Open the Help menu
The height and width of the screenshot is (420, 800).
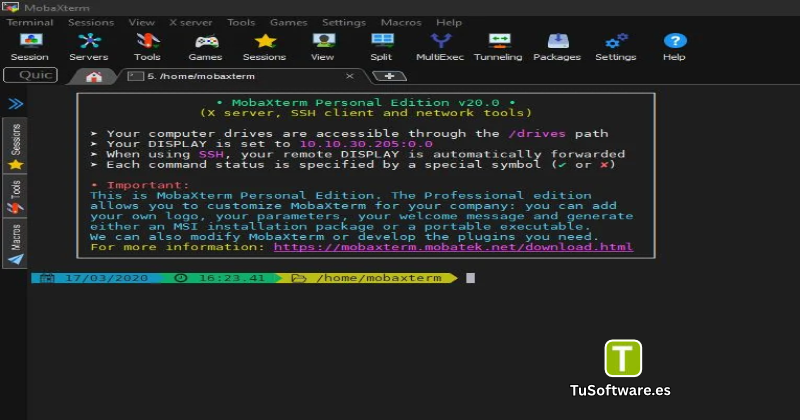[449, 22]
